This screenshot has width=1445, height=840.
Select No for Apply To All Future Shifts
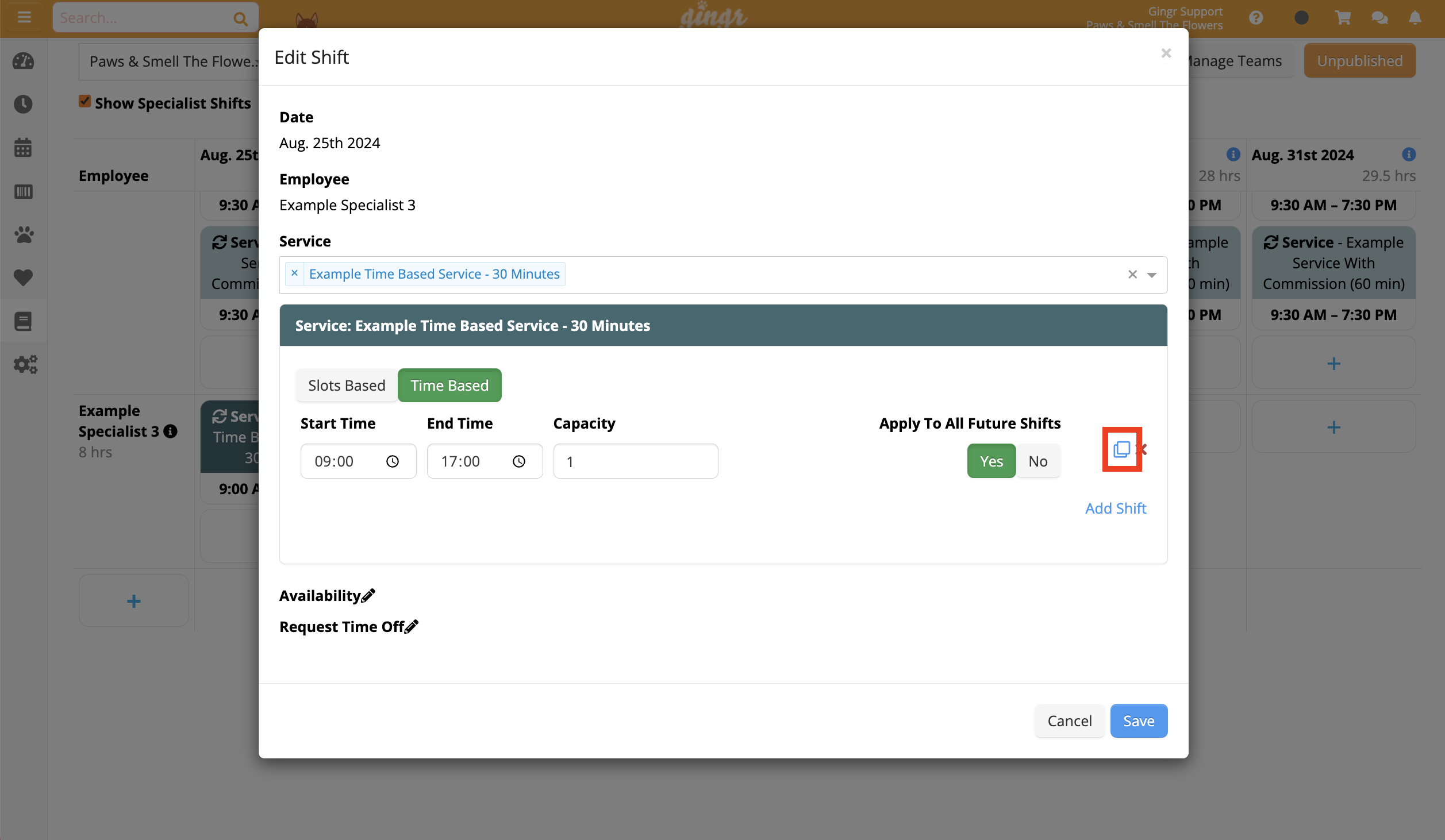point(1038,461)
